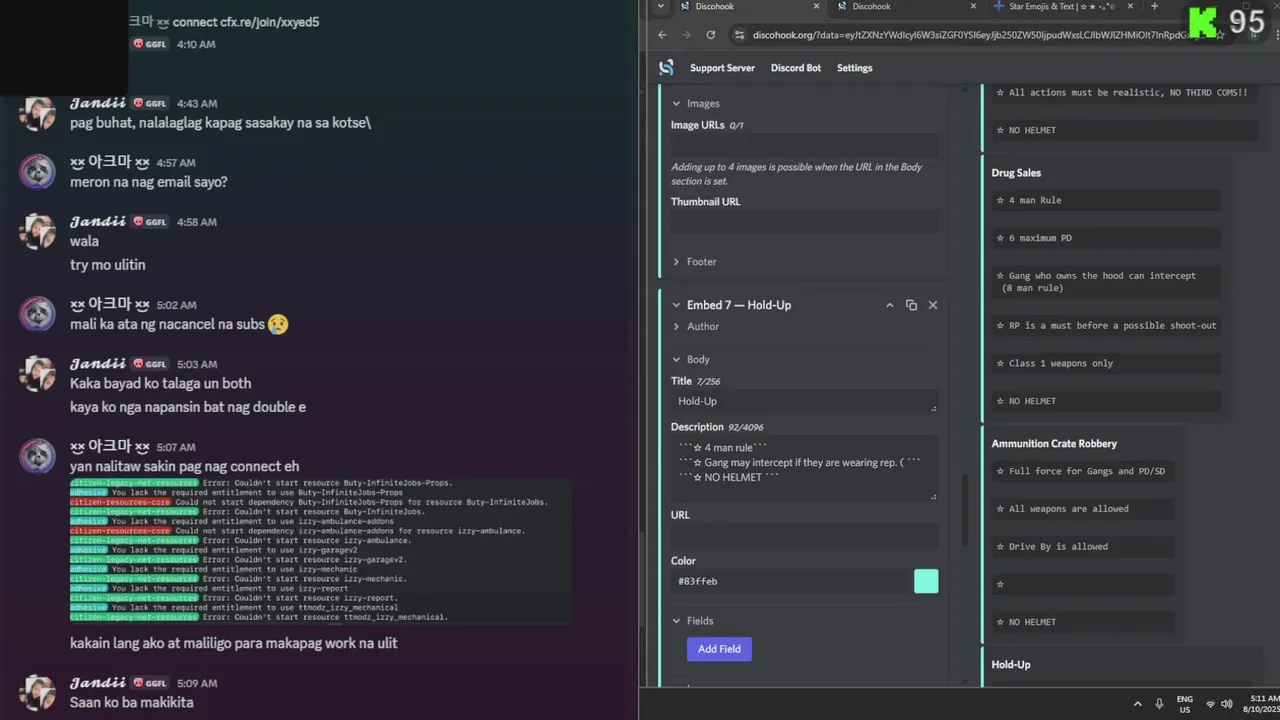Edit the color hex field #83ffeb
1280x720 pixels.
click(x=790, y=581)
